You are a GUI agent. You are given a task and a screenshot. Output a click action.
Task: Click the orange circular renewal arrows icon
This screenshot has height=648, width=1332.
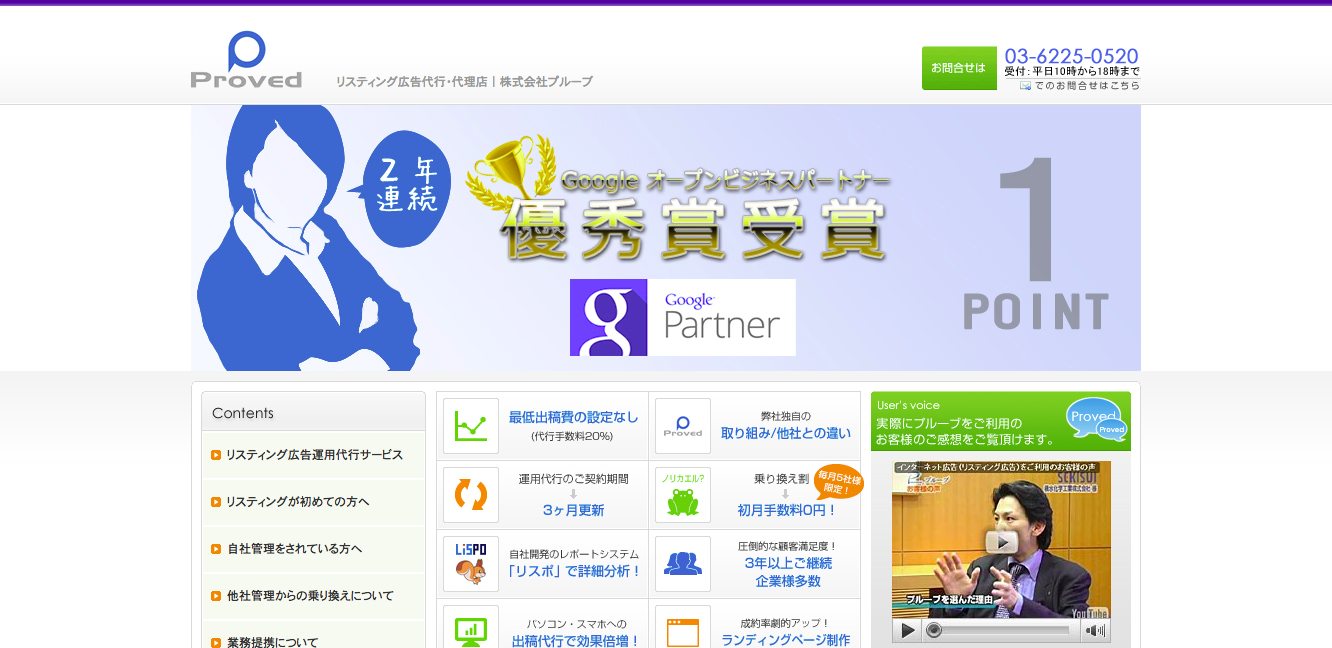pos(470,494)
